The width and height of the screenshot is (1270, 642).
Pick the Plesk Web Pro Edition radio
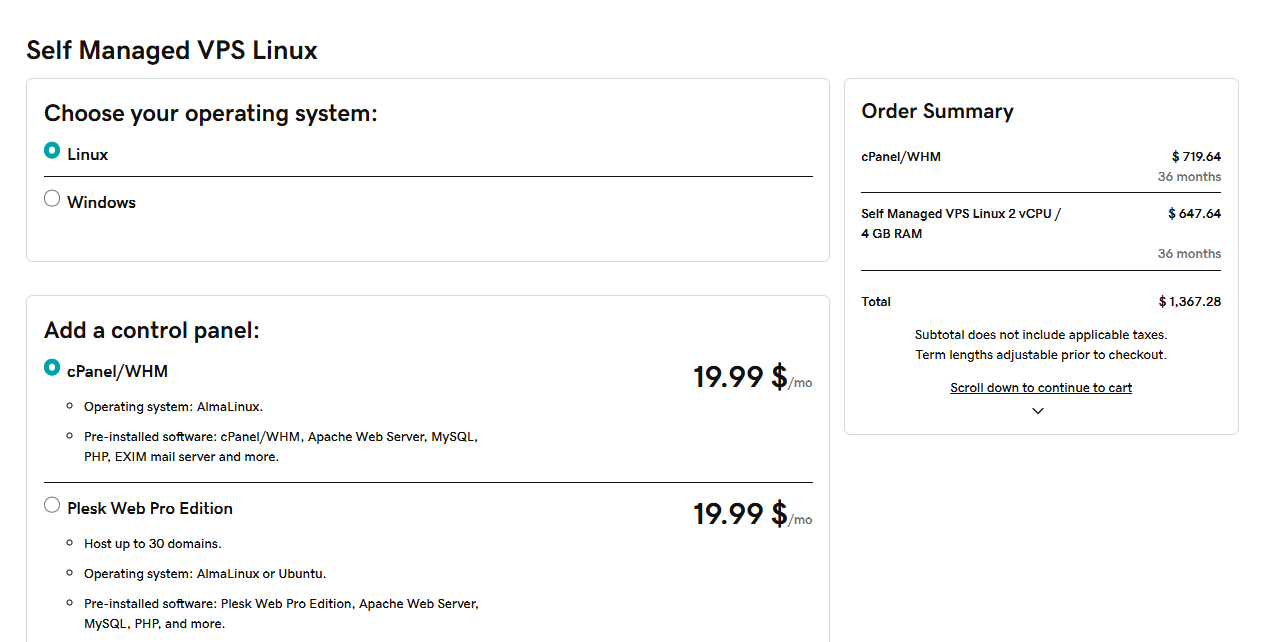(52, 505)
